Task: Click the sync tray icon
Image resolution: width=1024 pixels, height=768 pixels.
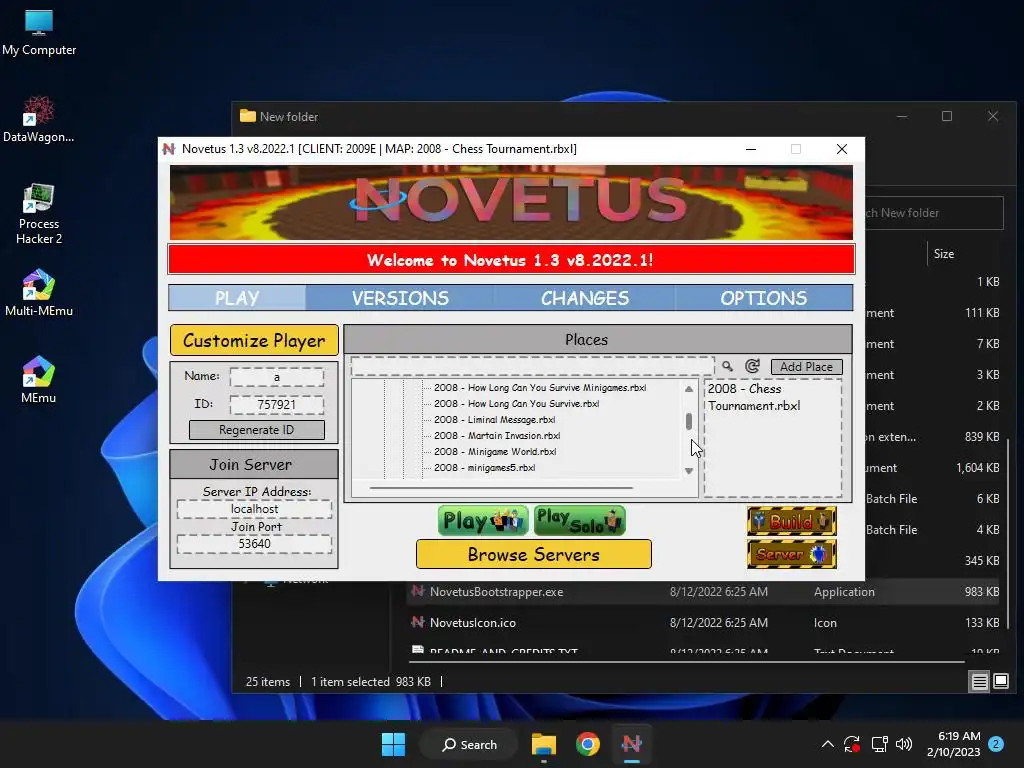Action: (852, 744)
